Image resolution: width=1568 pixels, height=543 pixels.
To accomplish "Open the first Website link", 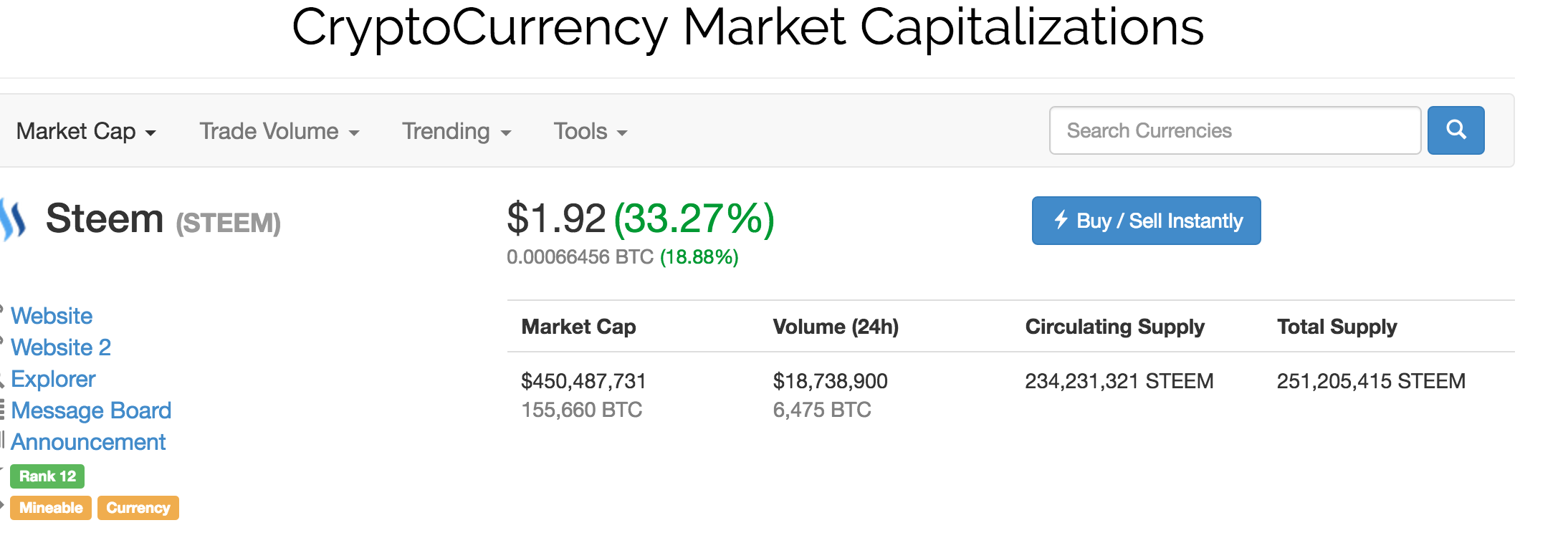I will point(52,316).
